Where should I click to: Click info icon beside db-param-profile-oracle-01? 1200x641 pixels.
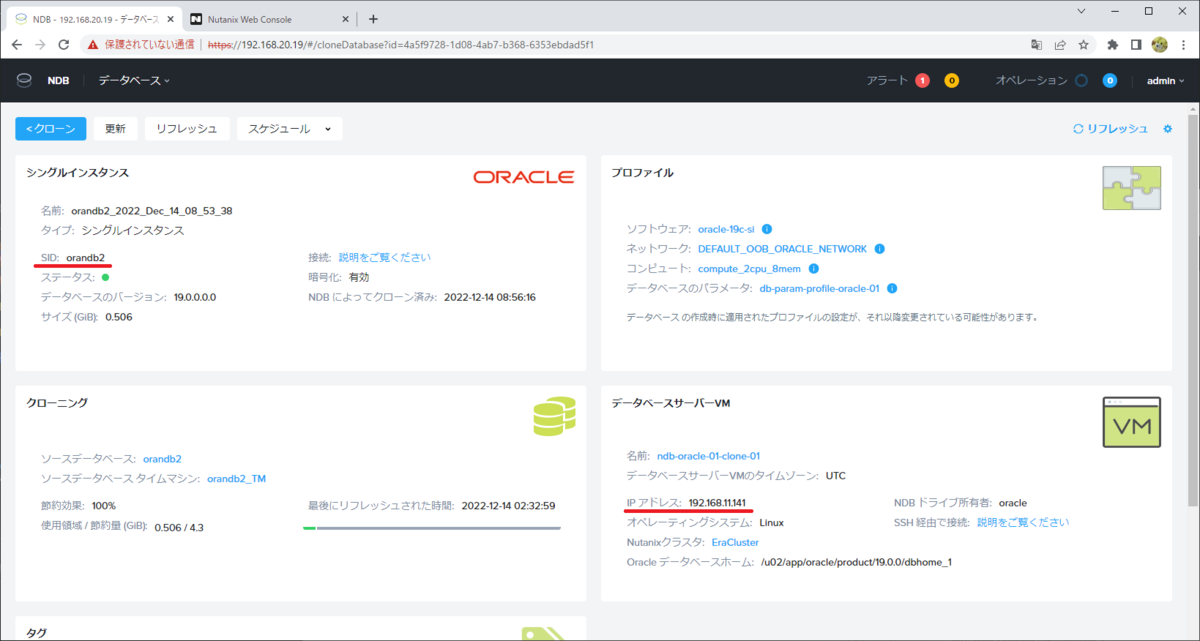pos(892,289)
